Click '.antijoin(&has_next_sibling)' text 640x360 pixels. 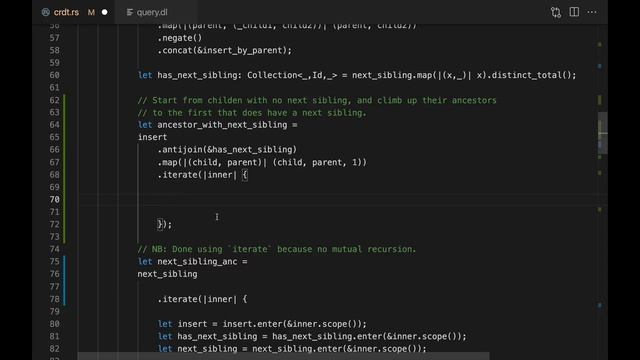click(x=227, y=149)
